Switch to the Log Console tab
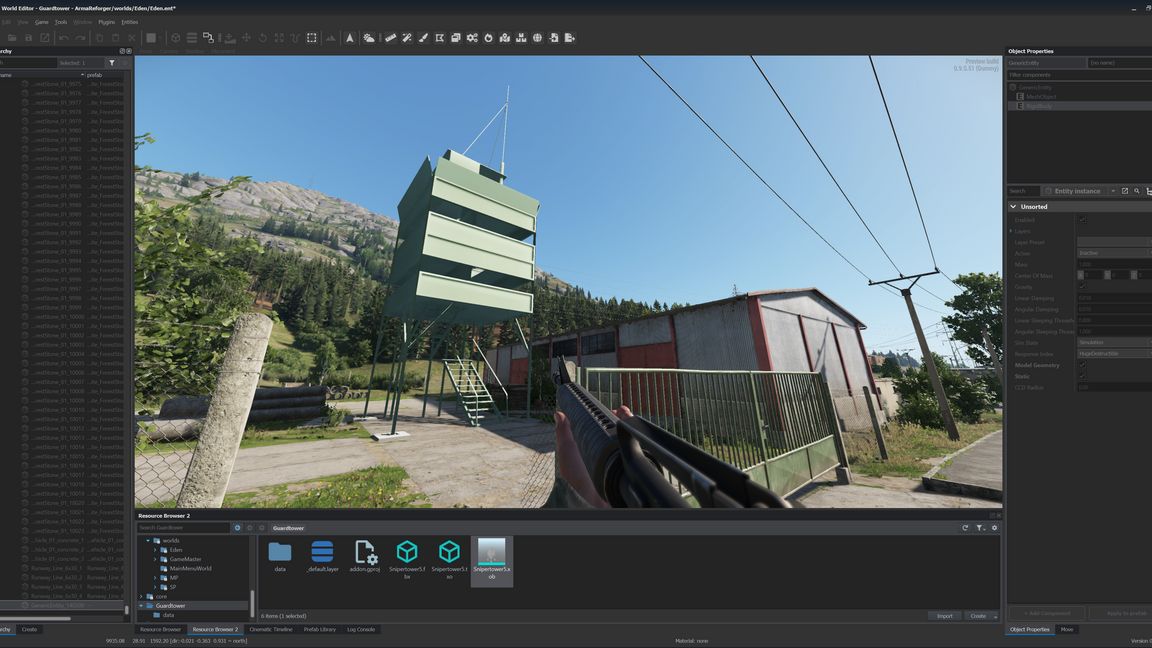Viewport: 1152px width, 648px height. point(361,629)
